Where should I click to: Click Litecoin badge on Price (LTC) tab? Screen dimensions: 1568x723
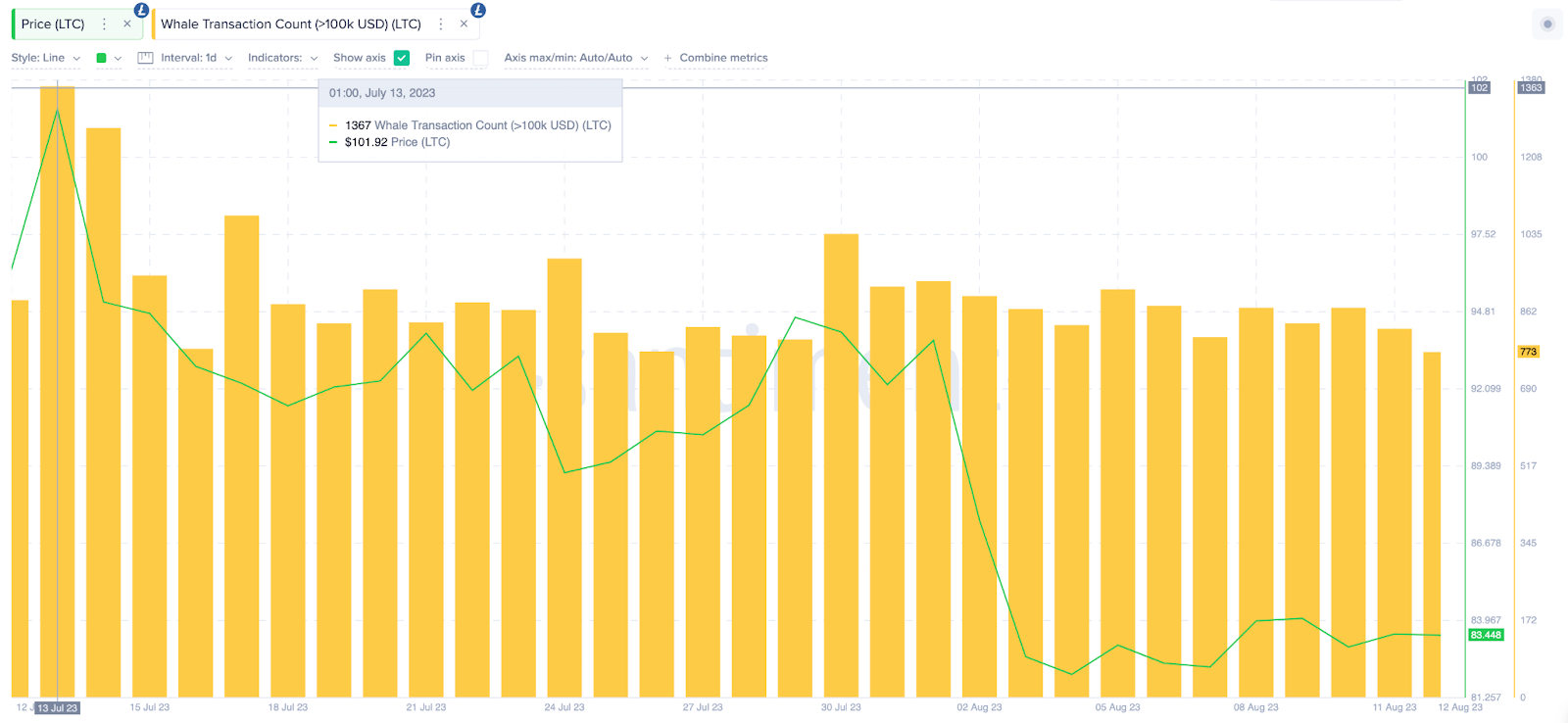click(x=141, y=10)
